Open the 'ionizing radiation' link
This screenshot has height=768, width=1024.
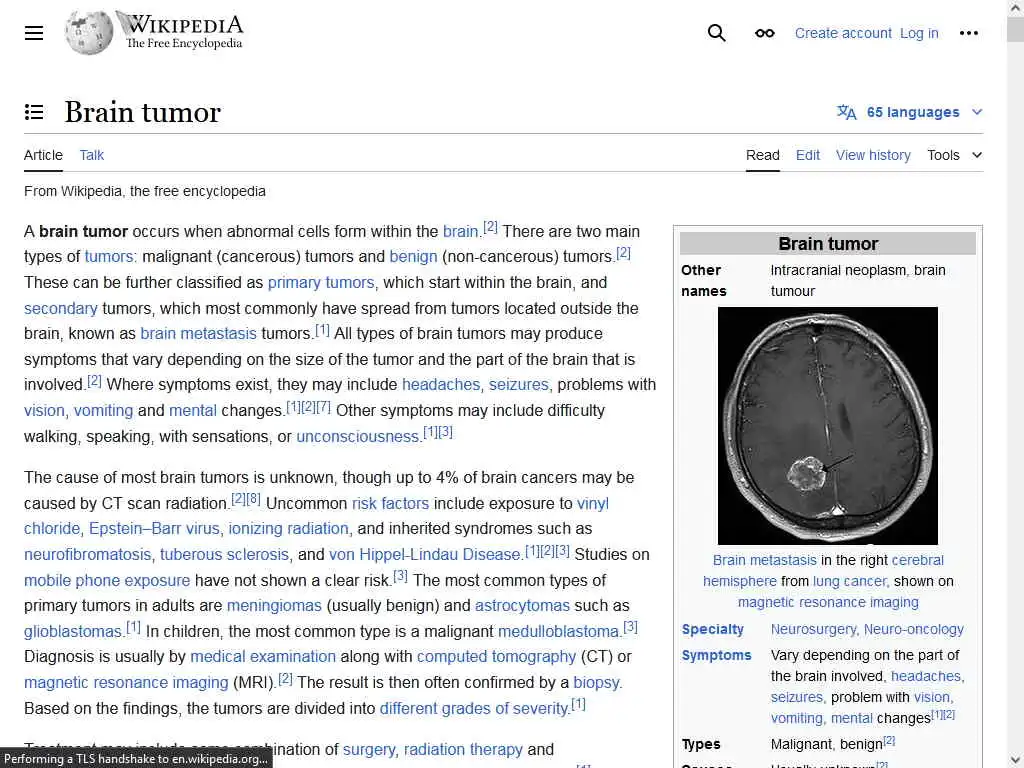tap(289, 528)
